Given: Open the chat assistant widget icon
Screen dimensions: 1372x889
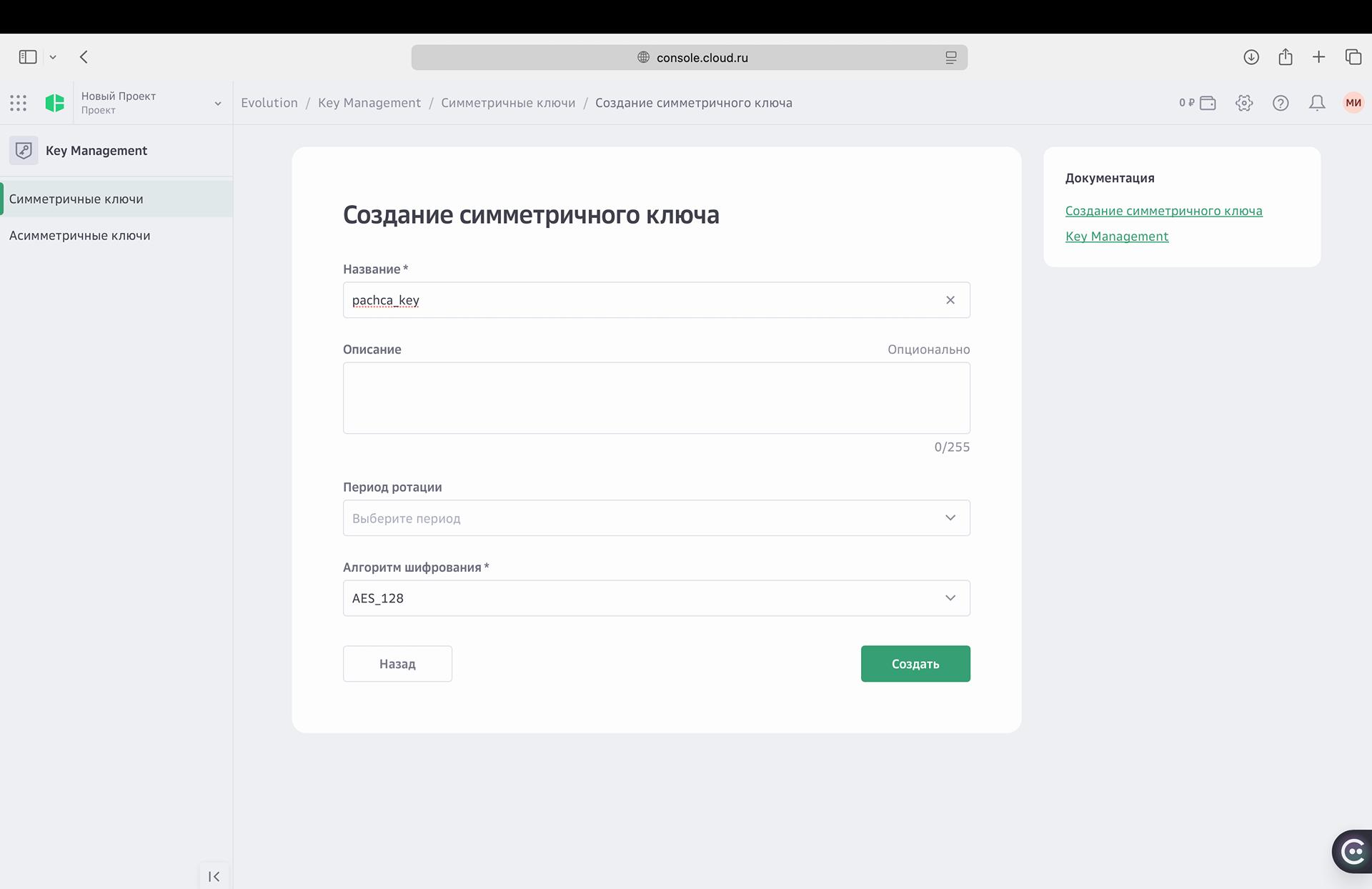Looking at the screenshot, I should click(1353, 851).
